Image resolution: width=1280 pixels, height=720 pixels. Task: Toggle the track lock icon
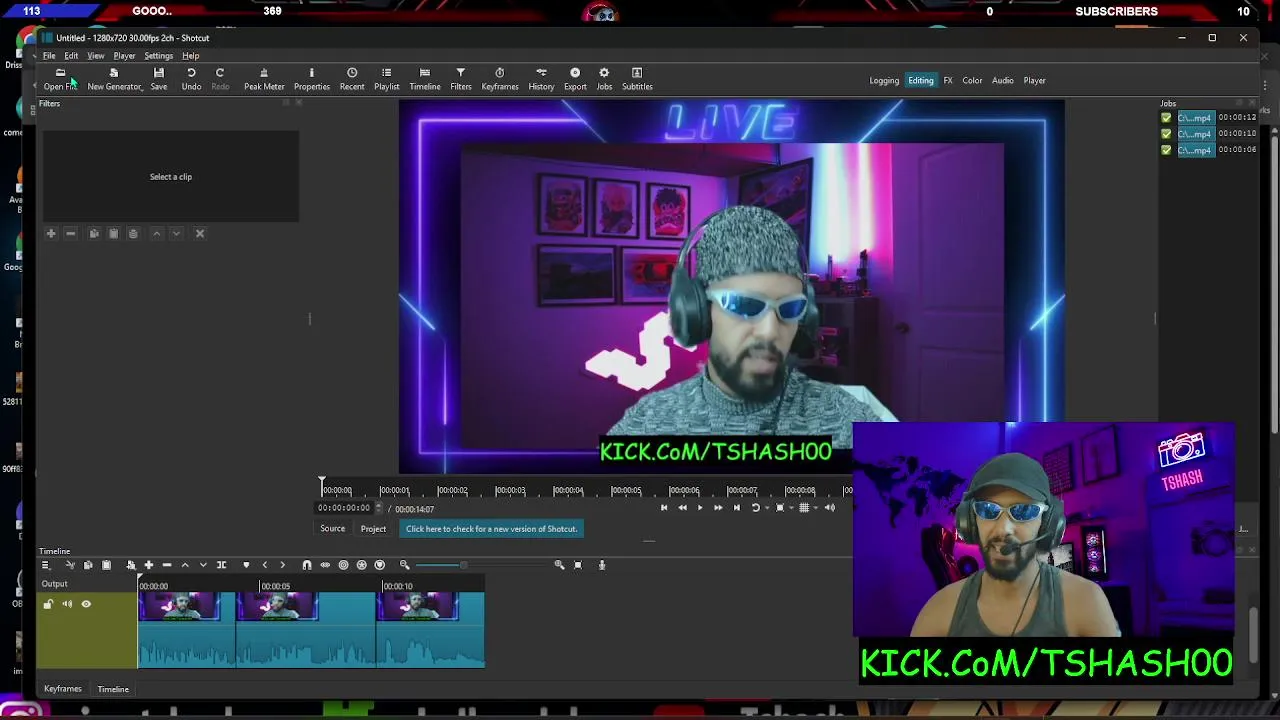click(x=48, y=604)
